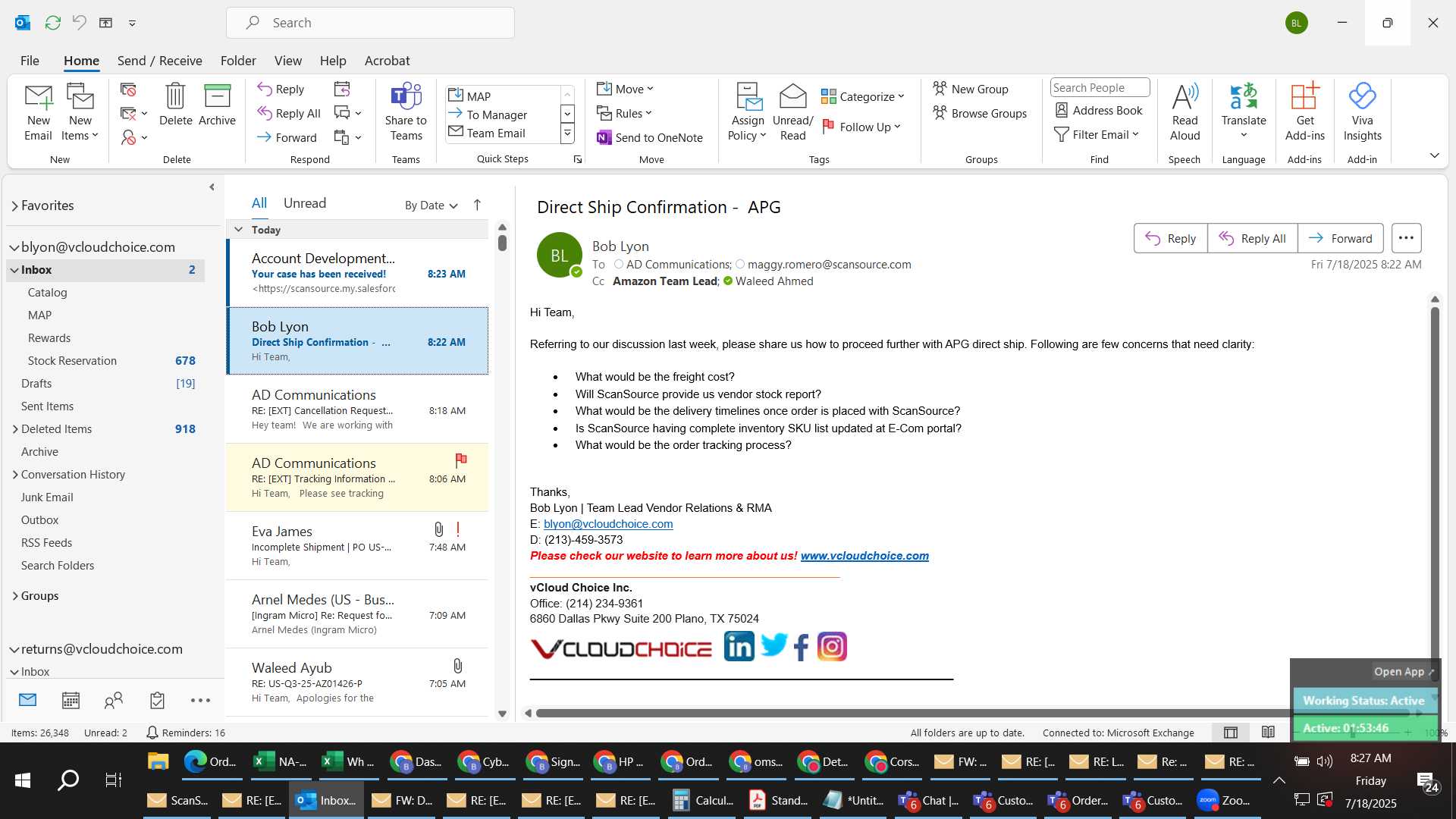This screenshot has width=1456, height=819.
Task: Open the Address Book
Action: tap(1099, 110)
